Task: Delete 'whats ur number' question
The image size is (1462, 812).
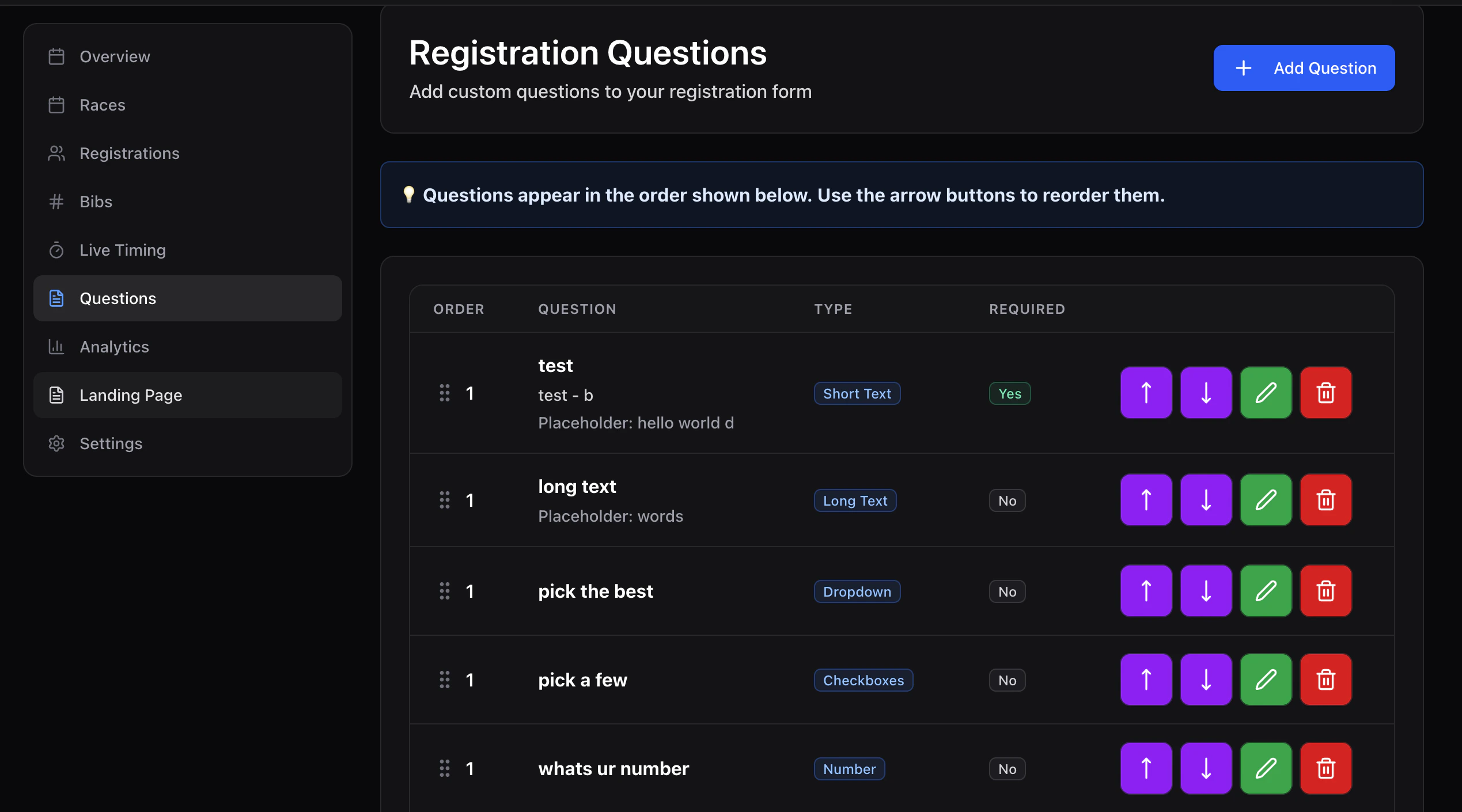Action: [1325, 768]
